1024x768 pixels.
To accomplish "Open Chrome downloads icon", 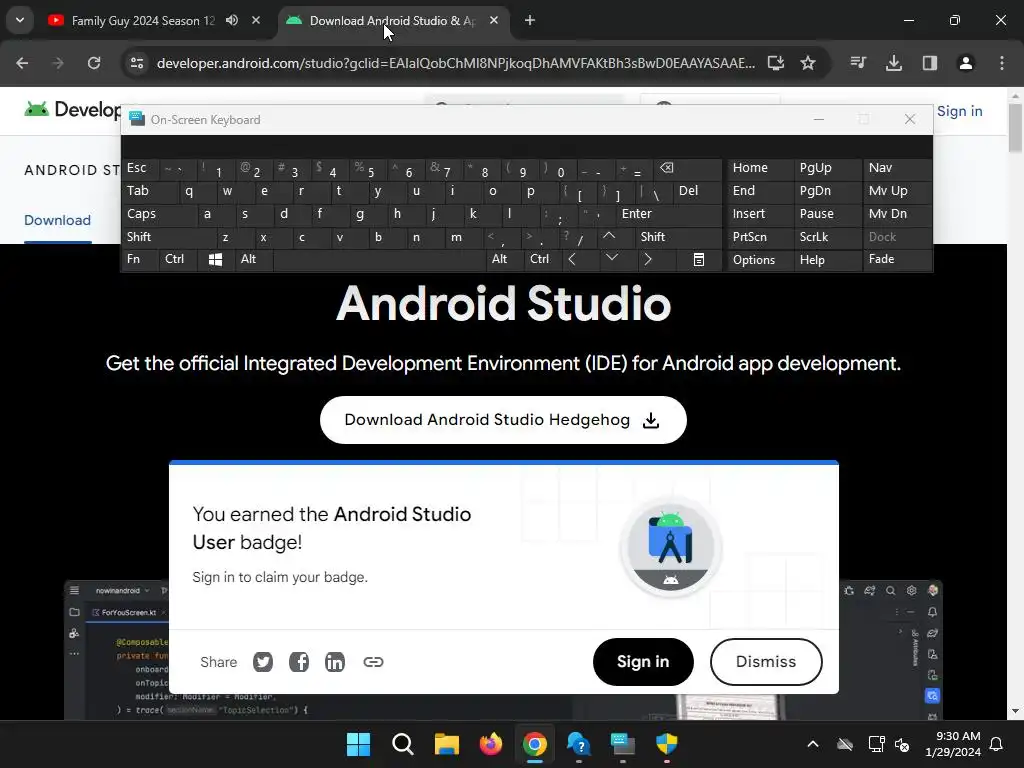I will [894, 63].
